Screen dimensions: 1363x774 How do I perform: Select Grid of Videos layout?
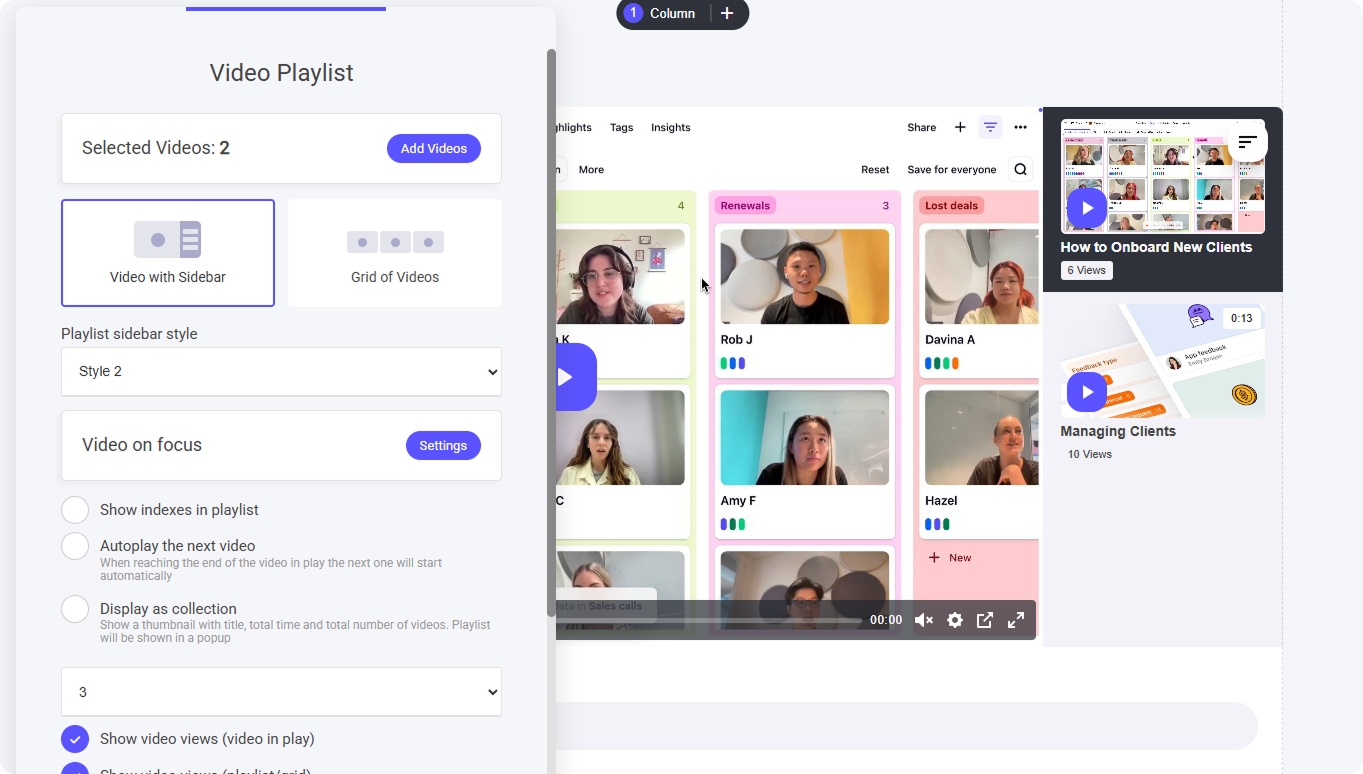pos(395,253)
